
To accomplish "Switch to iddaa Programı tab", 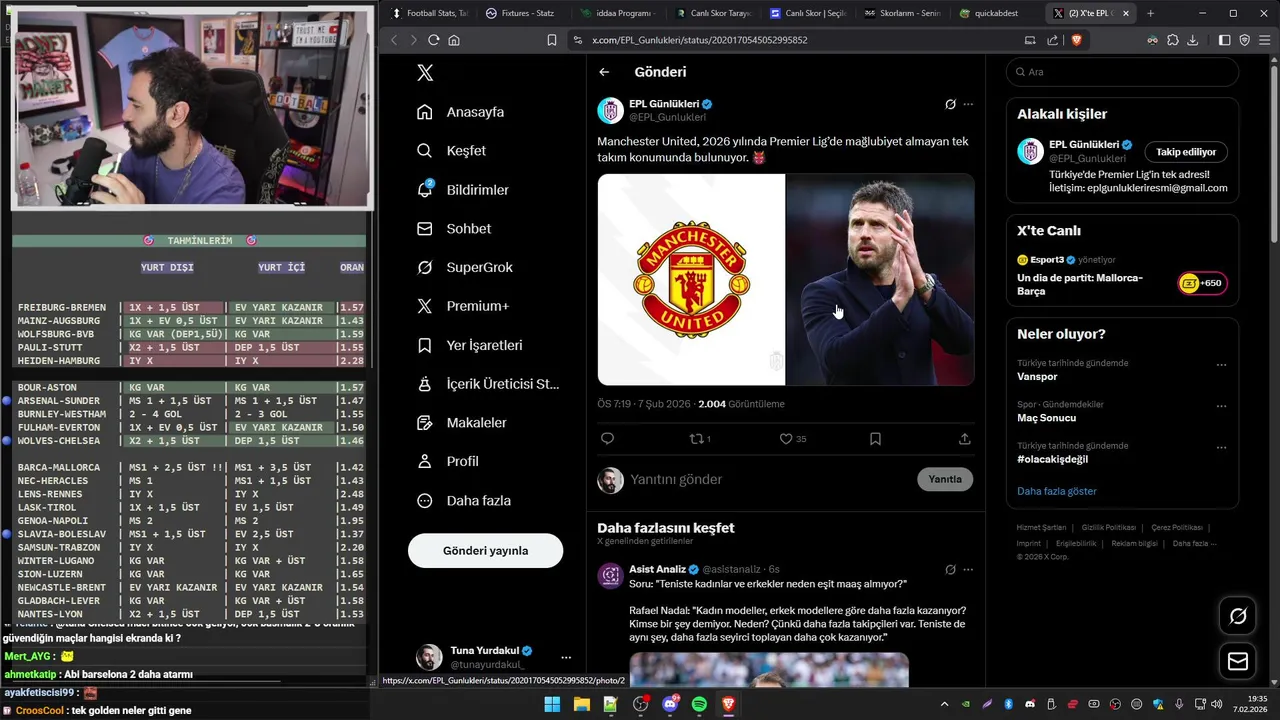I will tap(616, 13).
